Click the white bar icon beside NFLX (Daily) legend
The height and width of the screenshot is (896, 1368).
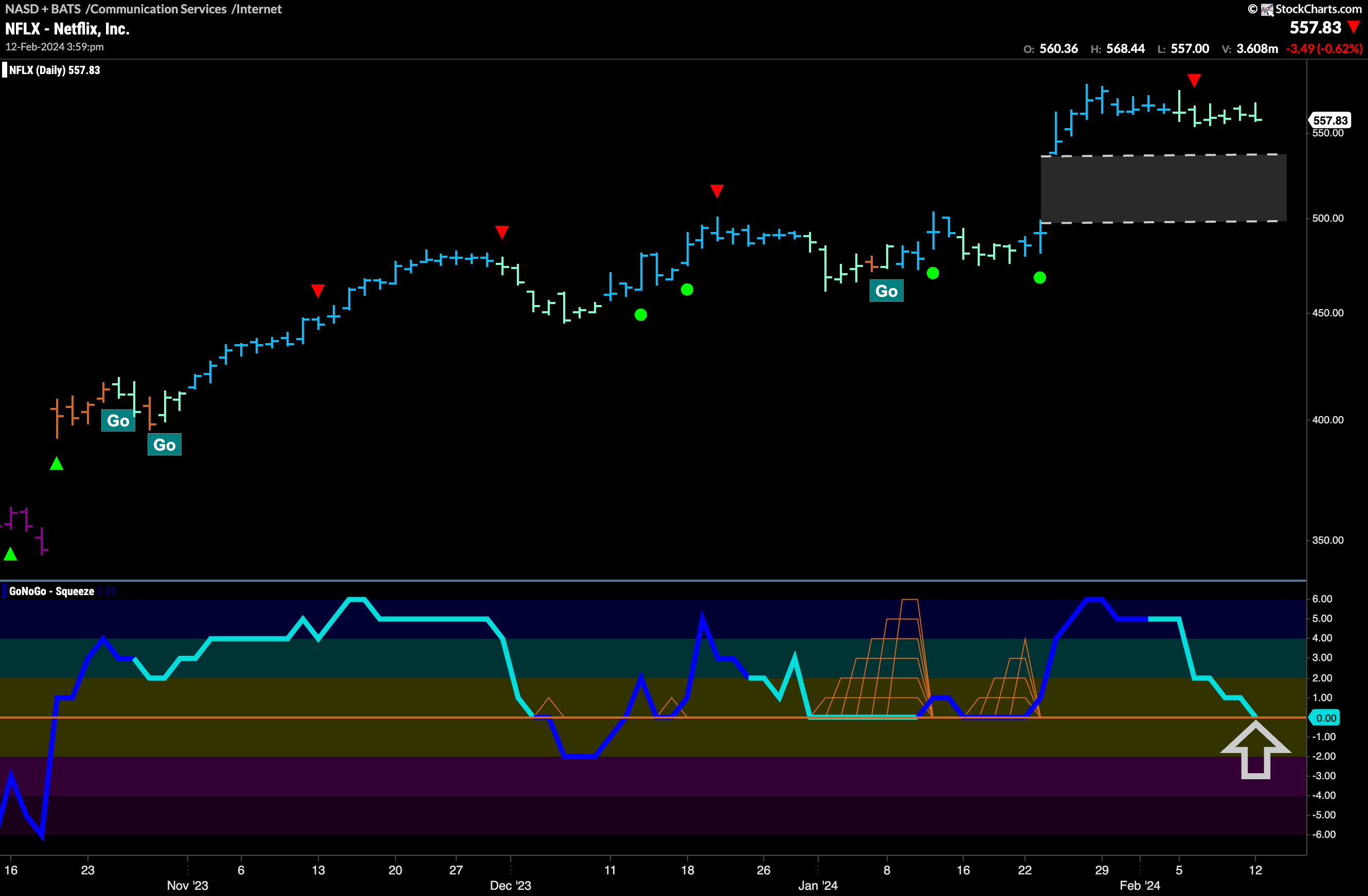(x=5, y=70)
